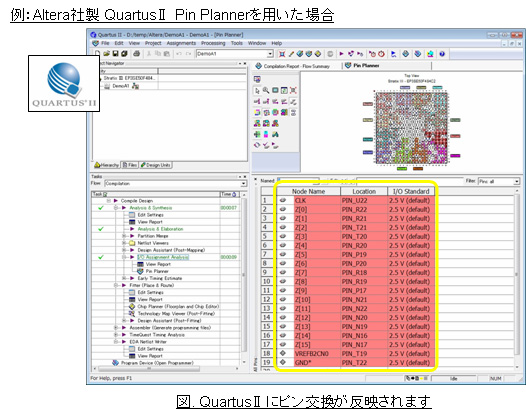Viewport: 526px width, 416px height.
Task: Open the Flow Compilation dropdown
Action: 243,184
